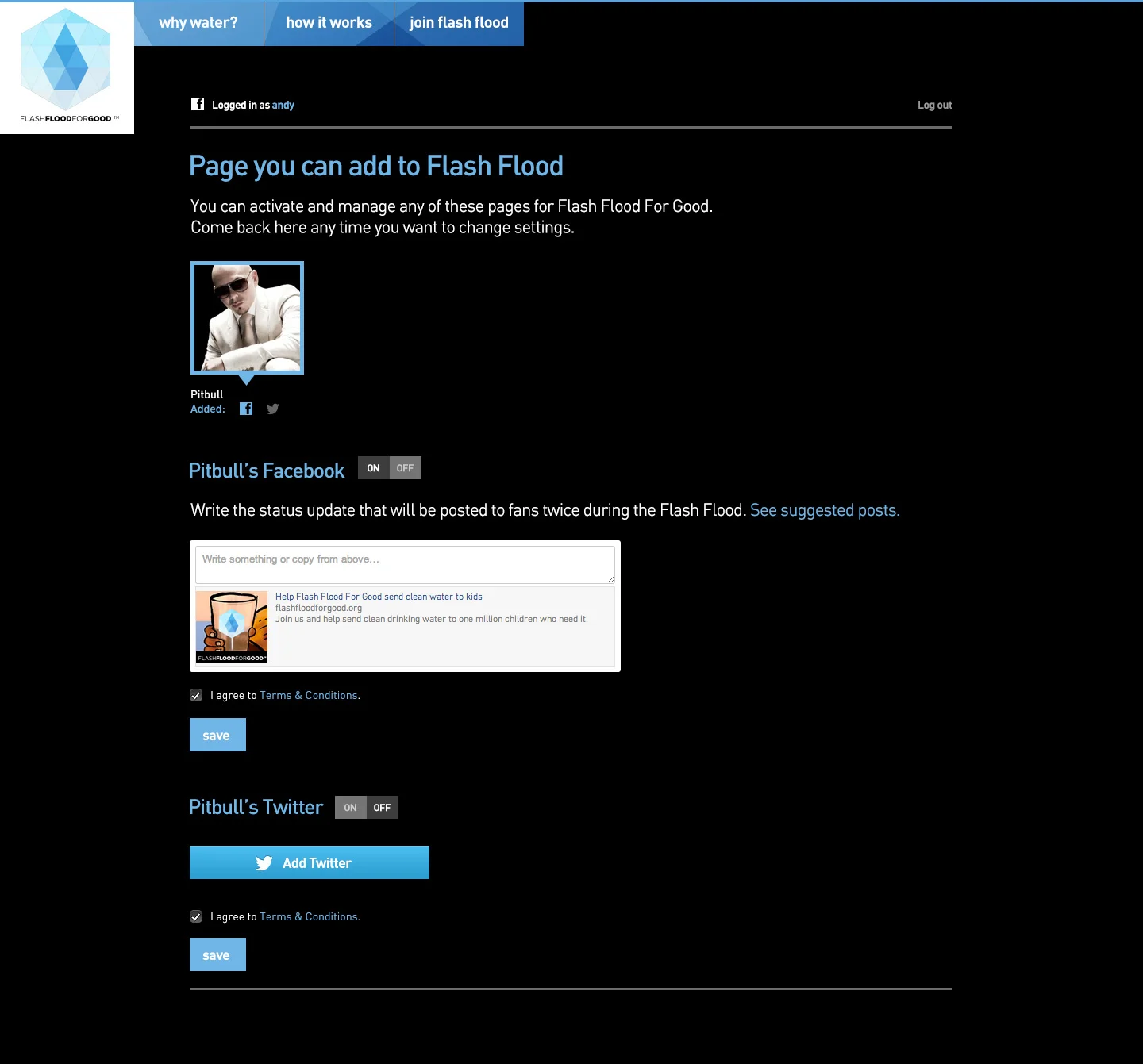
Task: Open the "why water?" tab
Action: click(x=198, y=23)
